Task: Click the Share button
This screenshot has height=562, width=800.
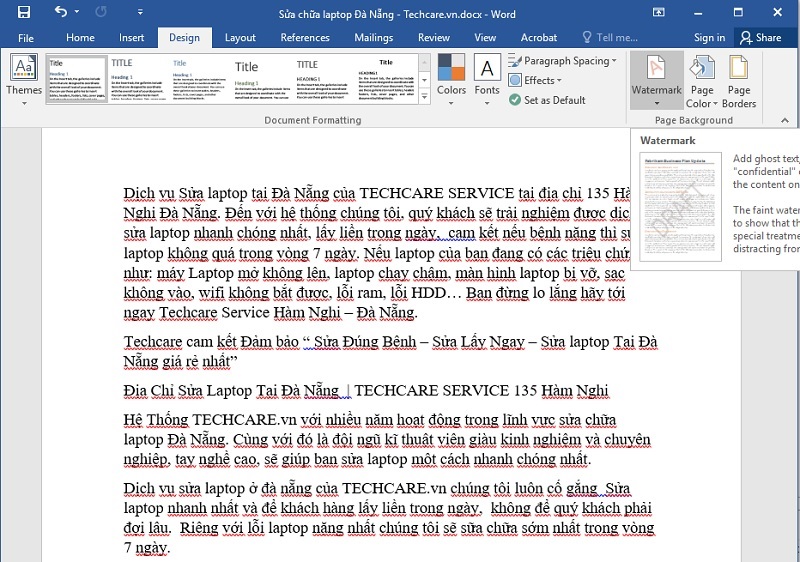Action: tap(761, 38)
